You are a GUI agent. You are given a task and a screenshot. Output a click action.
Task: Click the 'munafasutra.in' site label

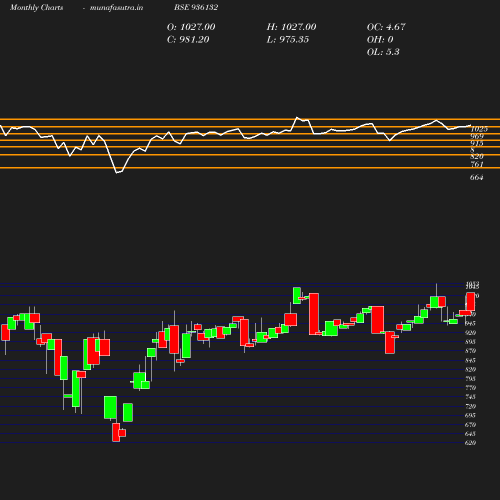(x=116, y=7)
